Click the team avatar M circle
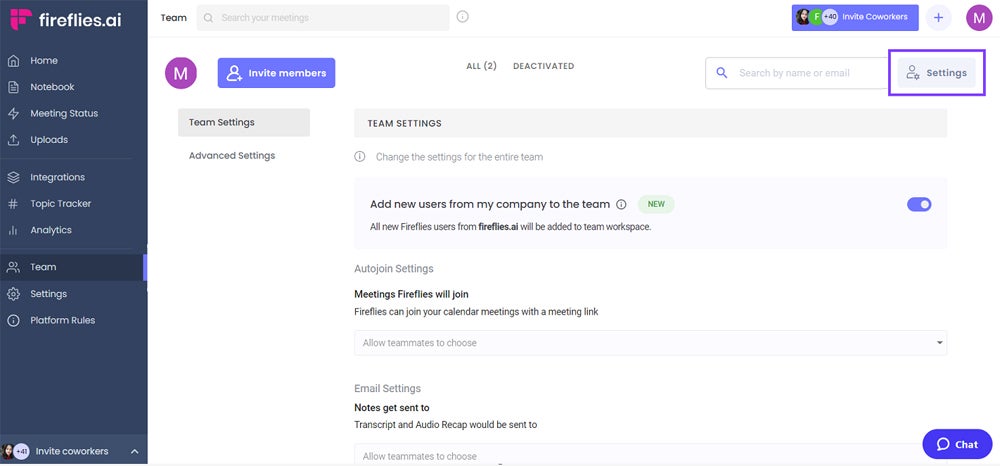 tap(180, 73)
